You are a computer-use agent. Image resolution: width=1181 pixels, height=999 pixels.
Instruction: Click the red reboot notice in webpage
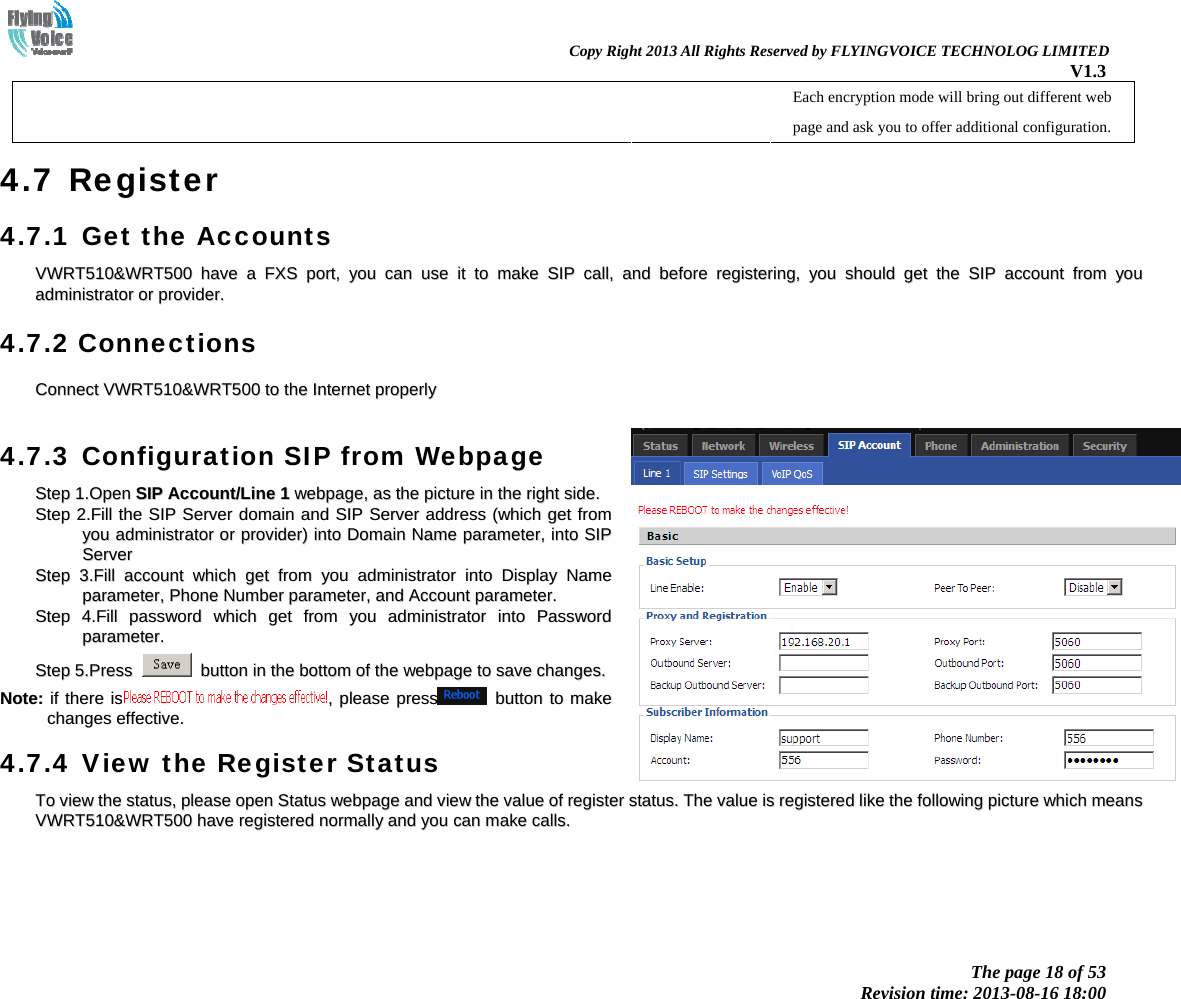743,510
